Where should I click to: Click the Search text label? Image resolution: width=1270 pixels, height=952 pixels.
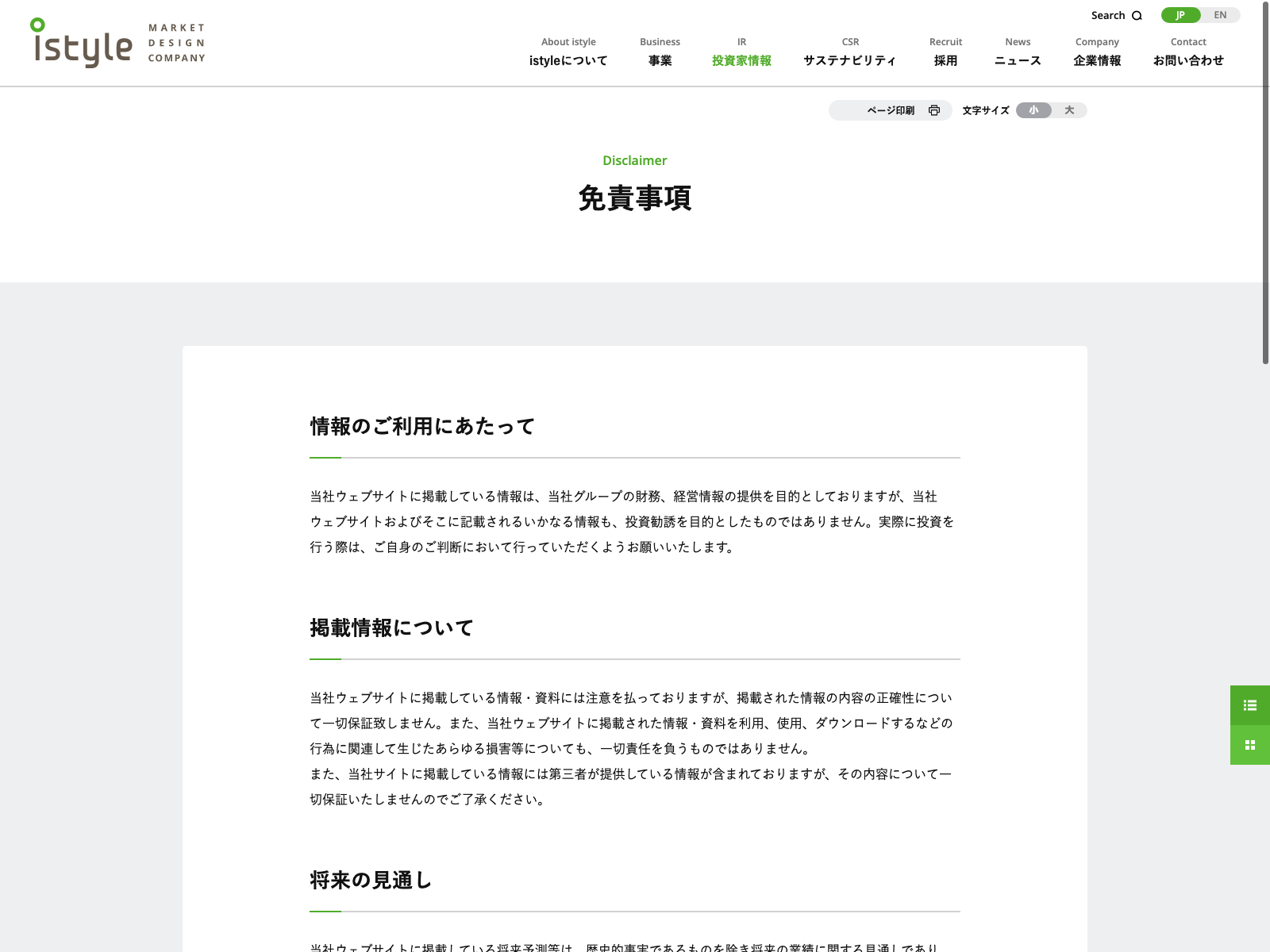click(x=1107, y=16)
